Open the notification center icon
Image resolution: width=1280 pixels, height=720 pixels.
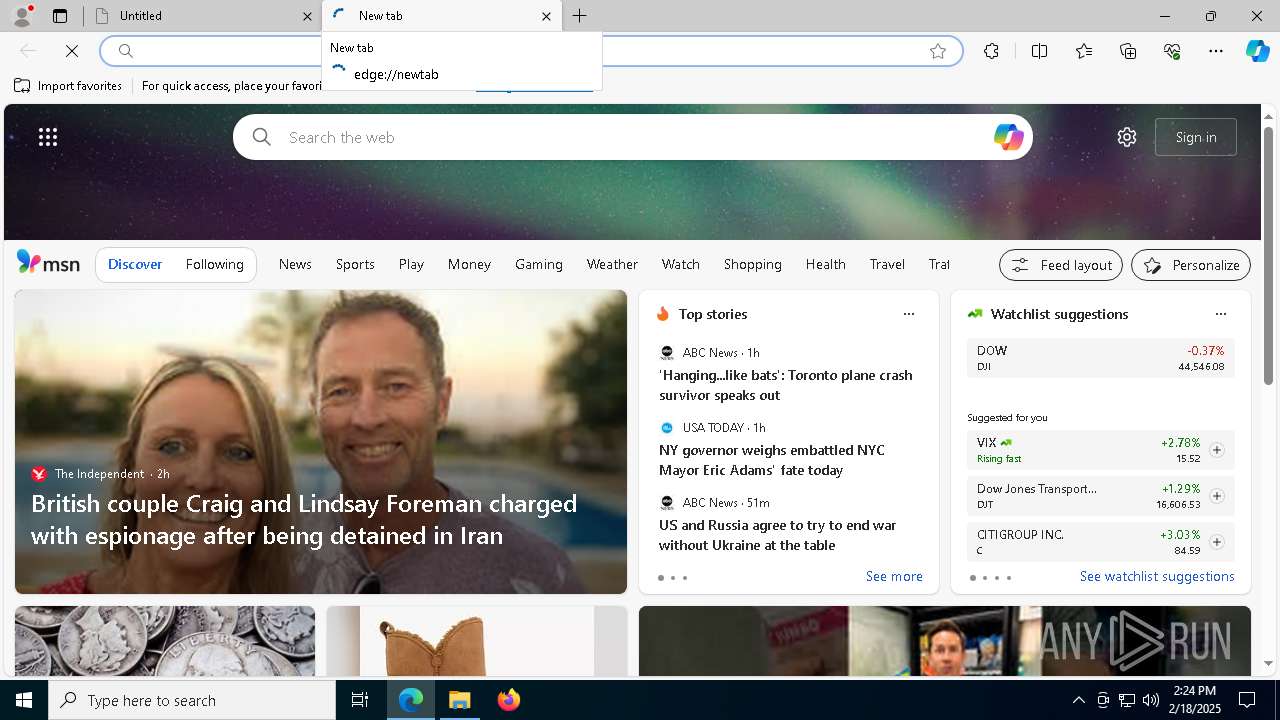tap(1247, 700)
